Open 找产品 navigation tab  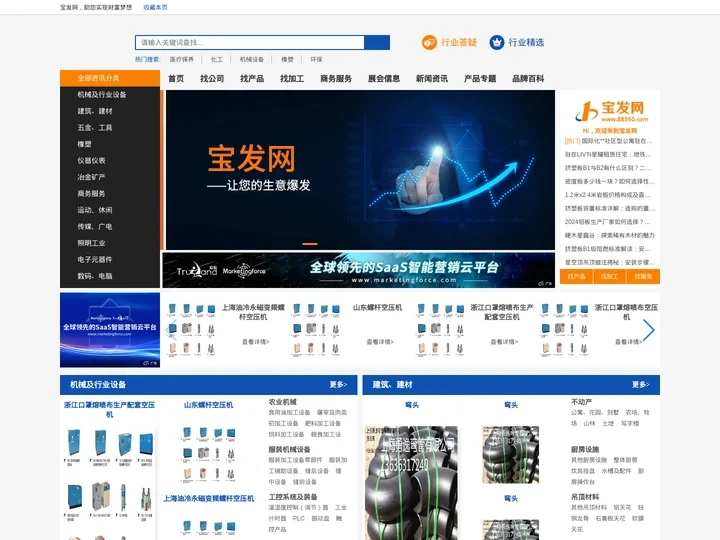click(252, 79)
